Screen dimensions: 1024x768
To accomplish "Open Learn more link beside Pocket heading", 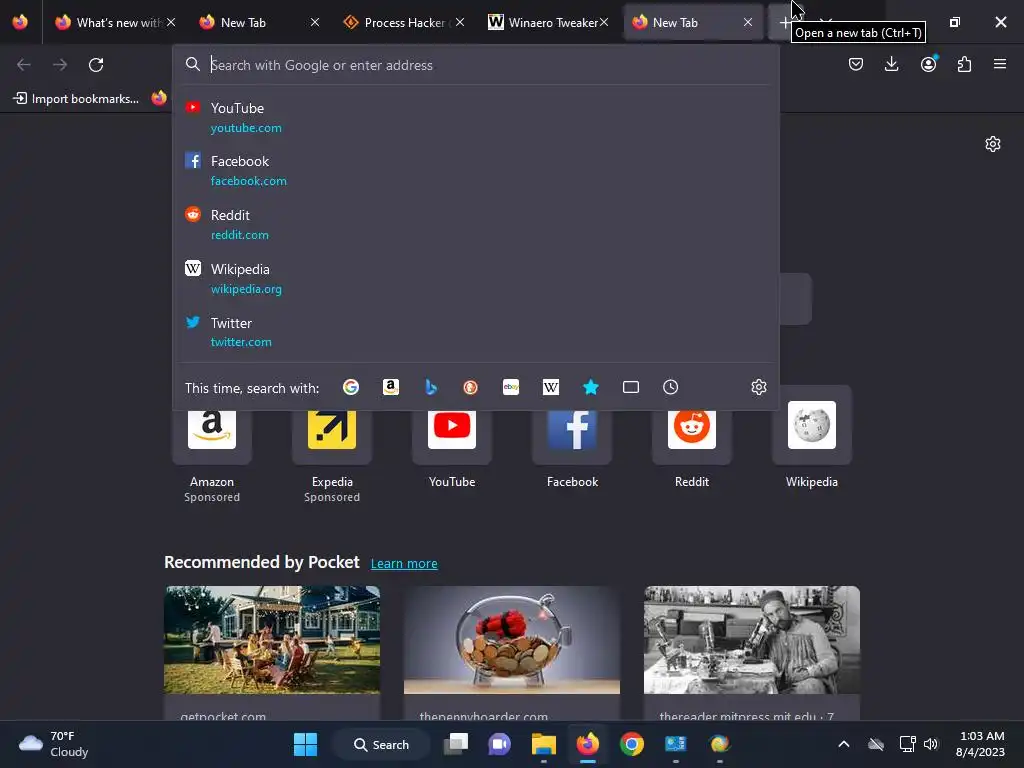I will 404,564.
